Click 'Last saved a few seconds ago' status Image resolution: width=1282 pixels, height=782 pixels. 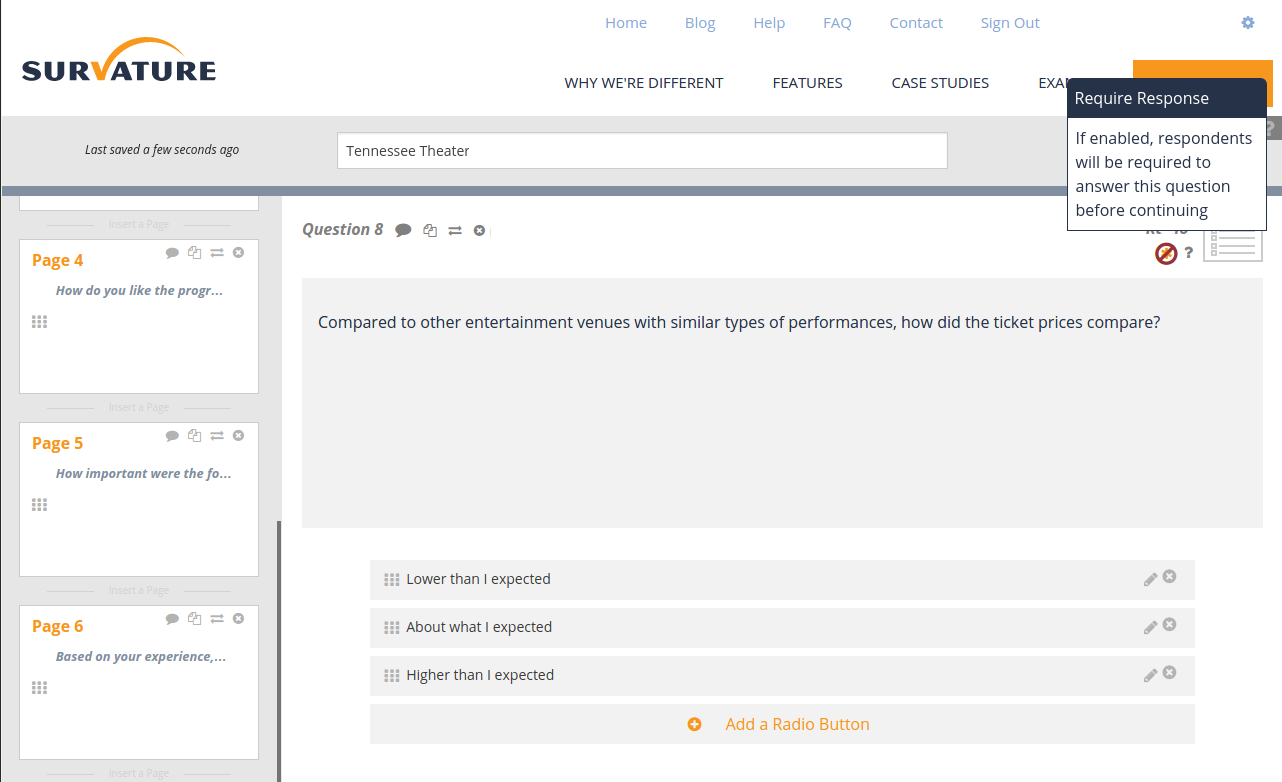[x=162, y=150]
